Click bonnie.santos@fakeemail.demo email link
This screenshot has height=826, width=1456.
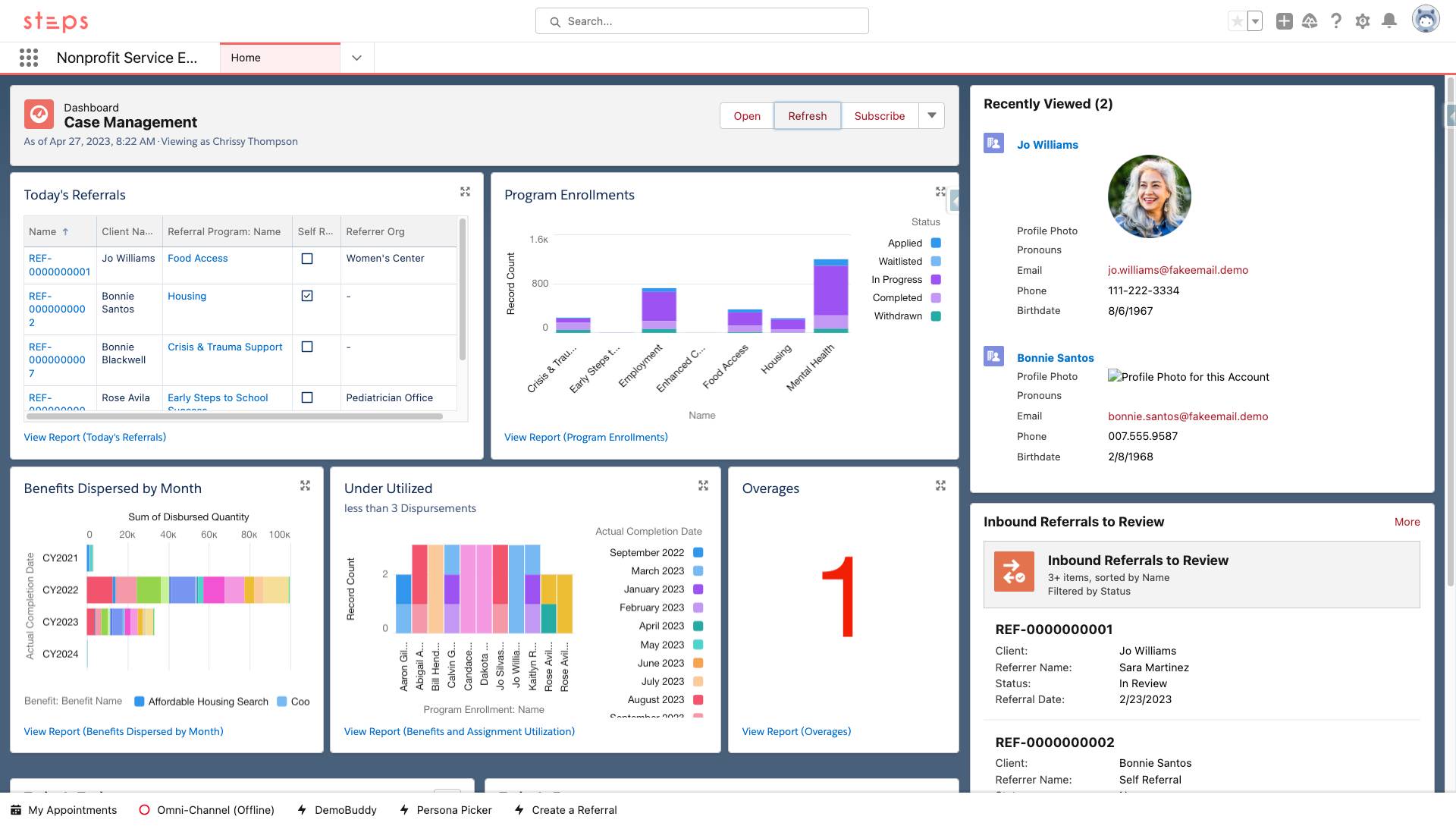[1188, 416]
